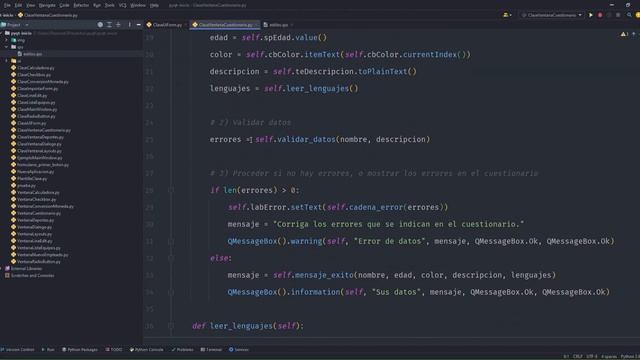
Task: Select prueba.py in project tree
Action: pyautogui.click(x=23, y=185)
